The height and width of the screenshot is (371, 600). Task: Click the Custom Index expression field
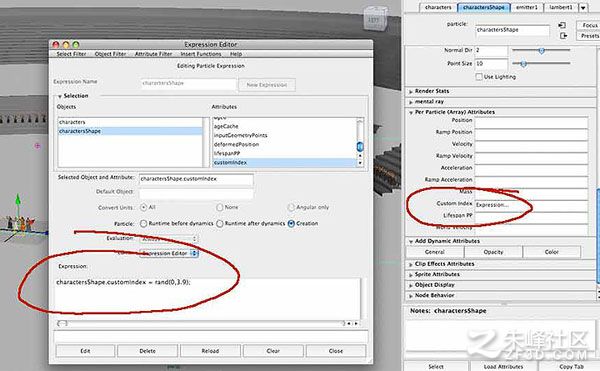coord(531,205)
